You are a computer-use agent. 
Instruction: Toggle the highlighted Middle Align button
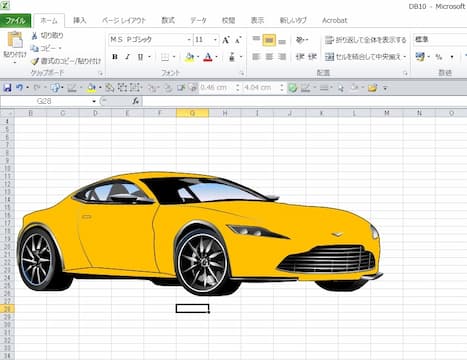click(x=269, y=40)
